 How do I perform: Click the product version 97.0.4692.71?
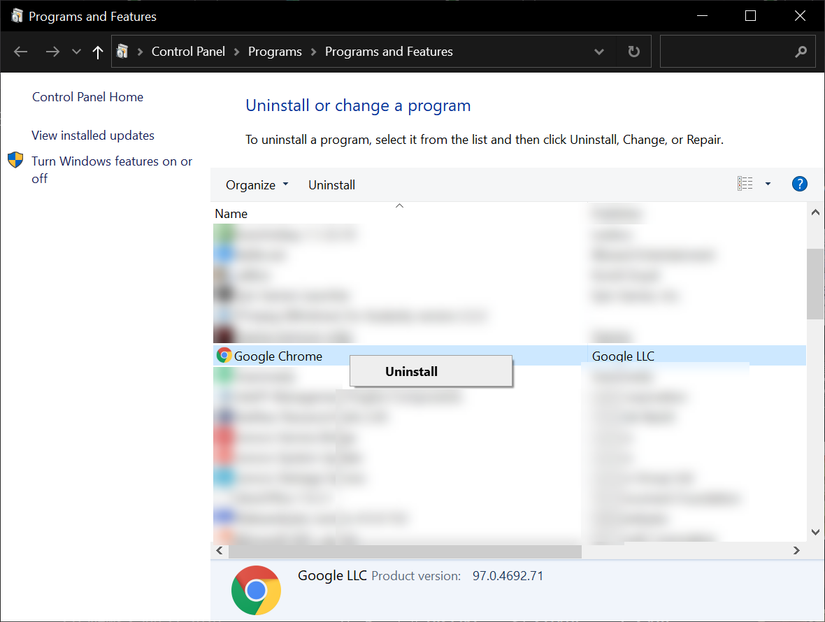507,576
